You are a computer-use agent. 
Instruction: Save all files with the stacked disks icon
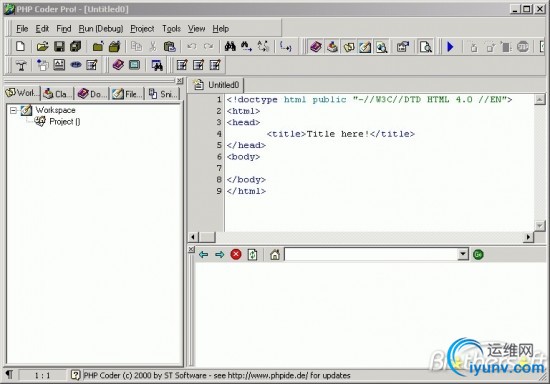point(75,46)
